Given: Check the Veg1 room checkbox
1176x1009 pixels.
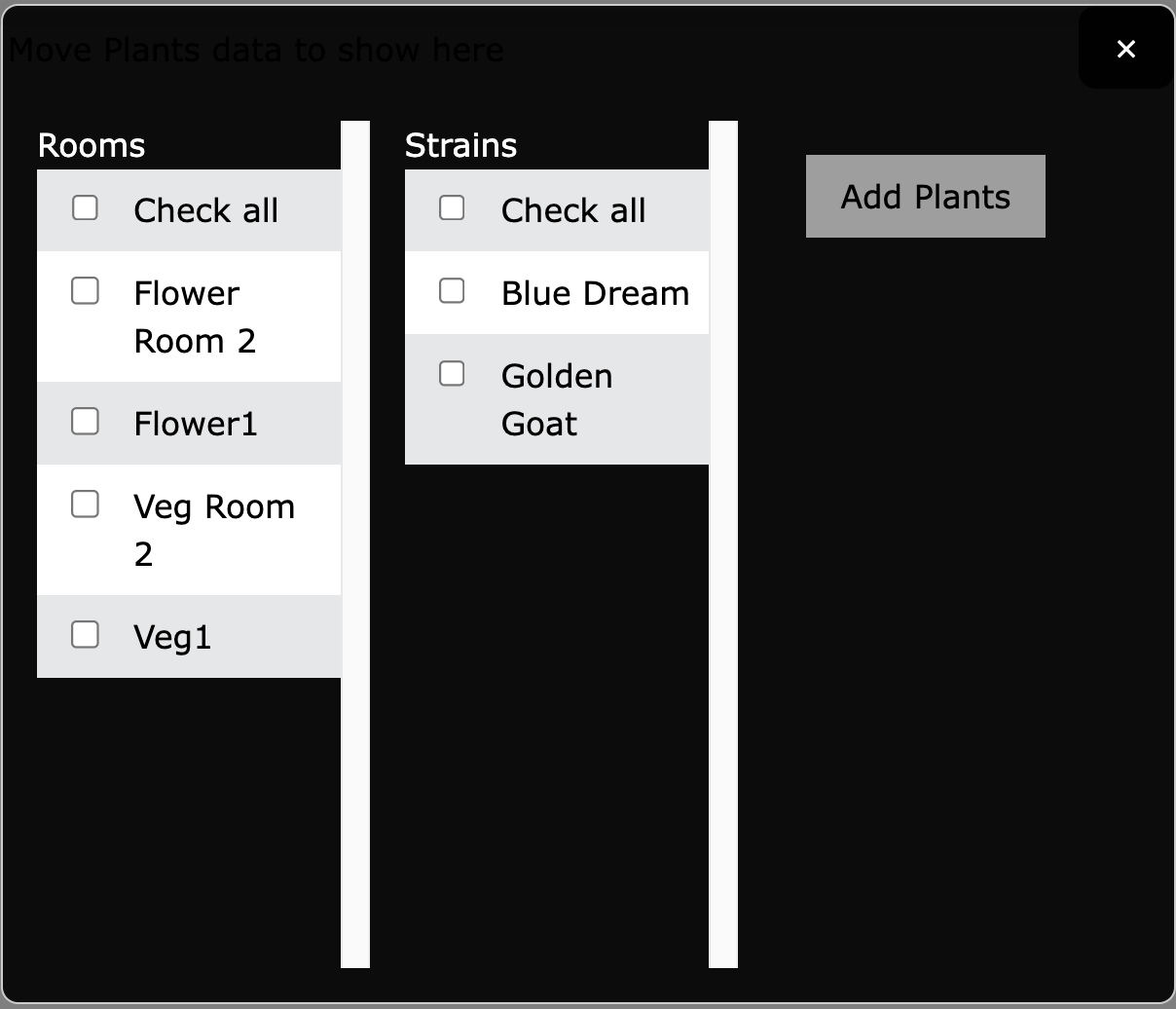Looking at the screenshot, I should tap(86, 634).
